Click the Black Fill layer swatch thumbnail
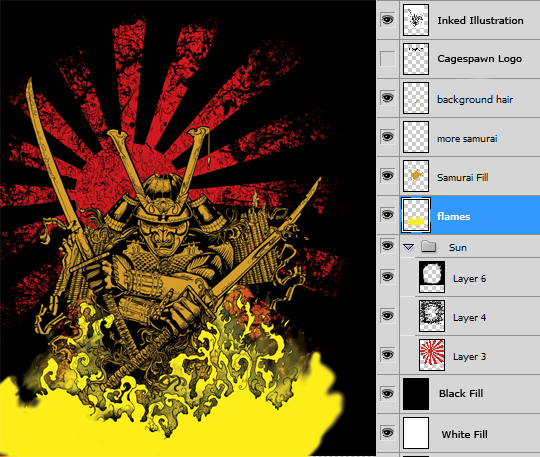The width and height of the screenshot is (540, 457). coord(416,394)
